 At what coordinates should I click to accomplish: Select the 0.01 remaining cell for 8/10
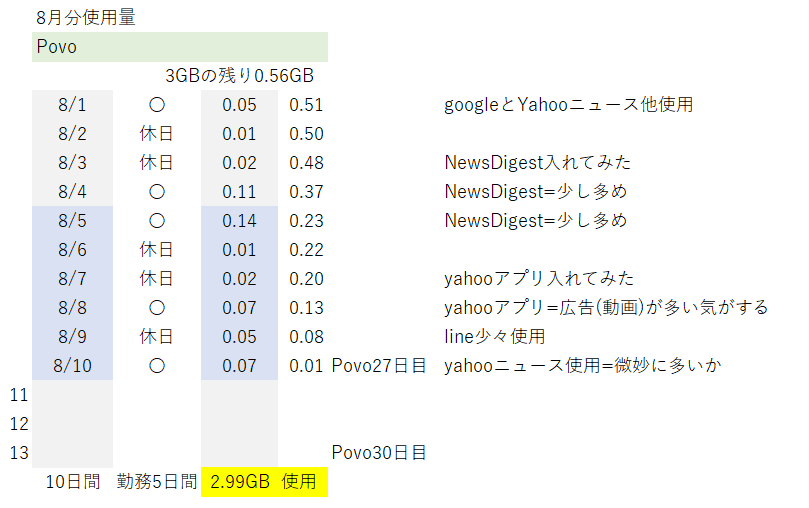coord(305,366)
